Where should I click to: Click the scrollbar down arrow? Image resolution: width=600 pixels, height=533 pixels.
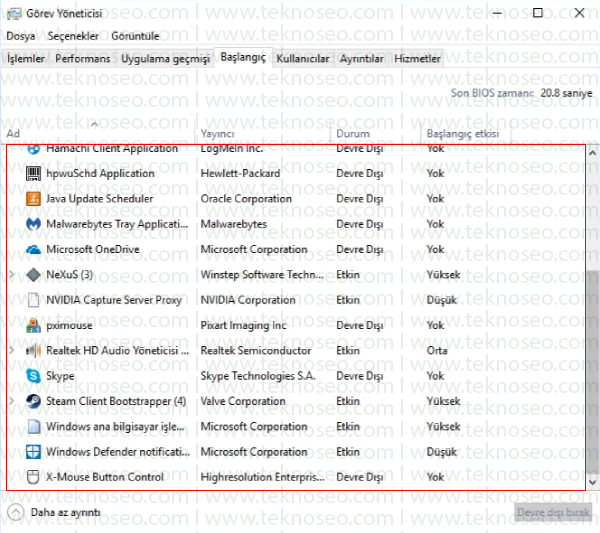(593, 482)
